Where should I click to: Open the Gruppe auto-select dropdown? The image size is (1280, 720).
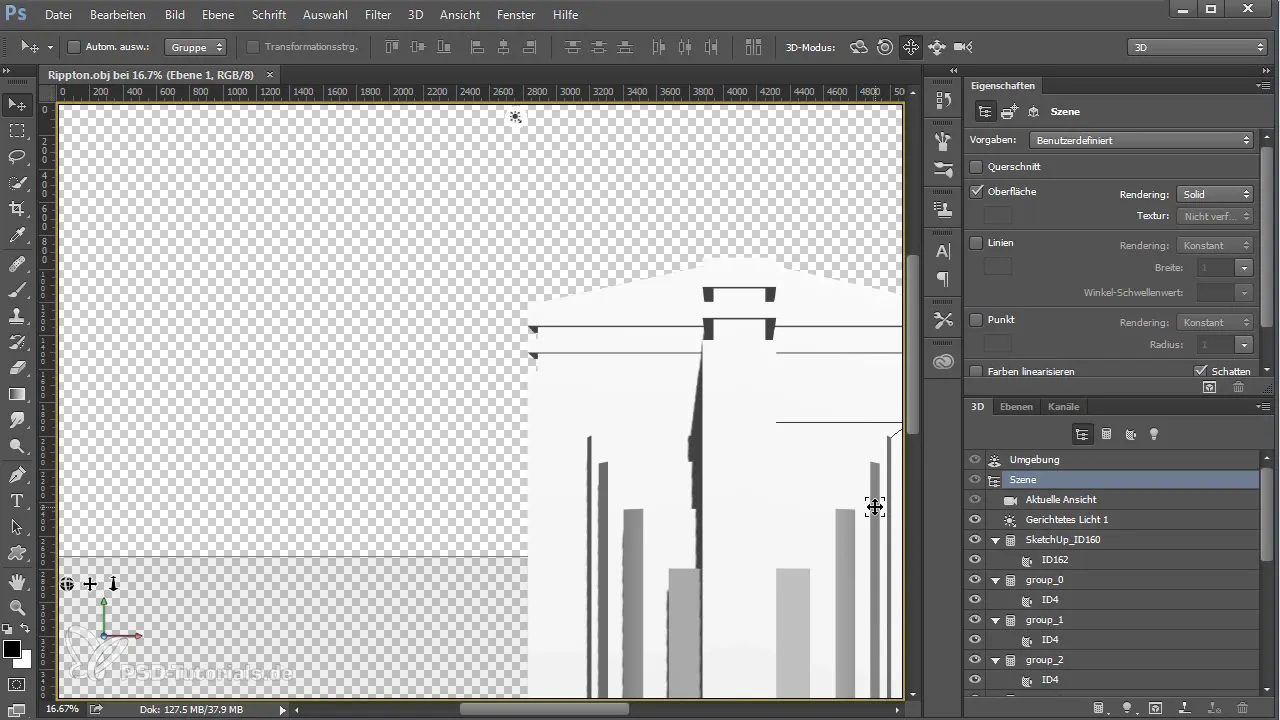pos(196,47)
